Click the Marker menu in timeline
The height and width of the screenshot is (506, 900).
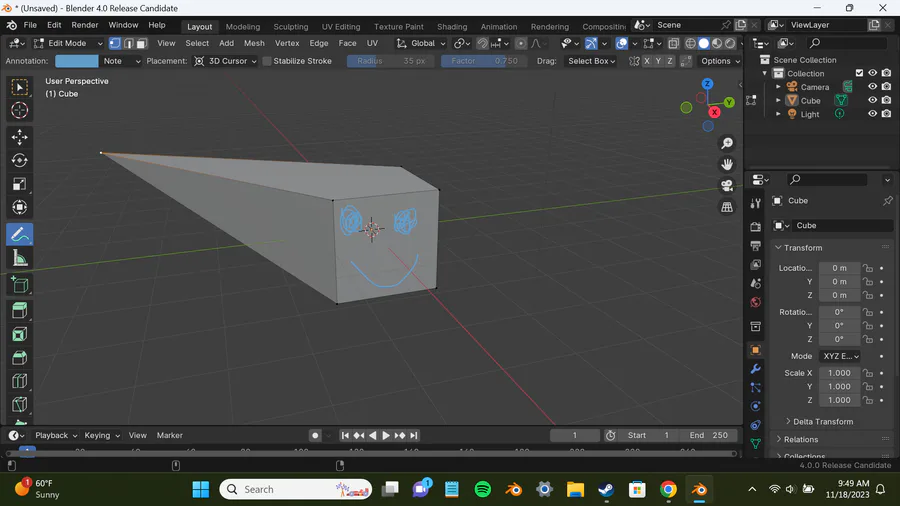[170, 435]
